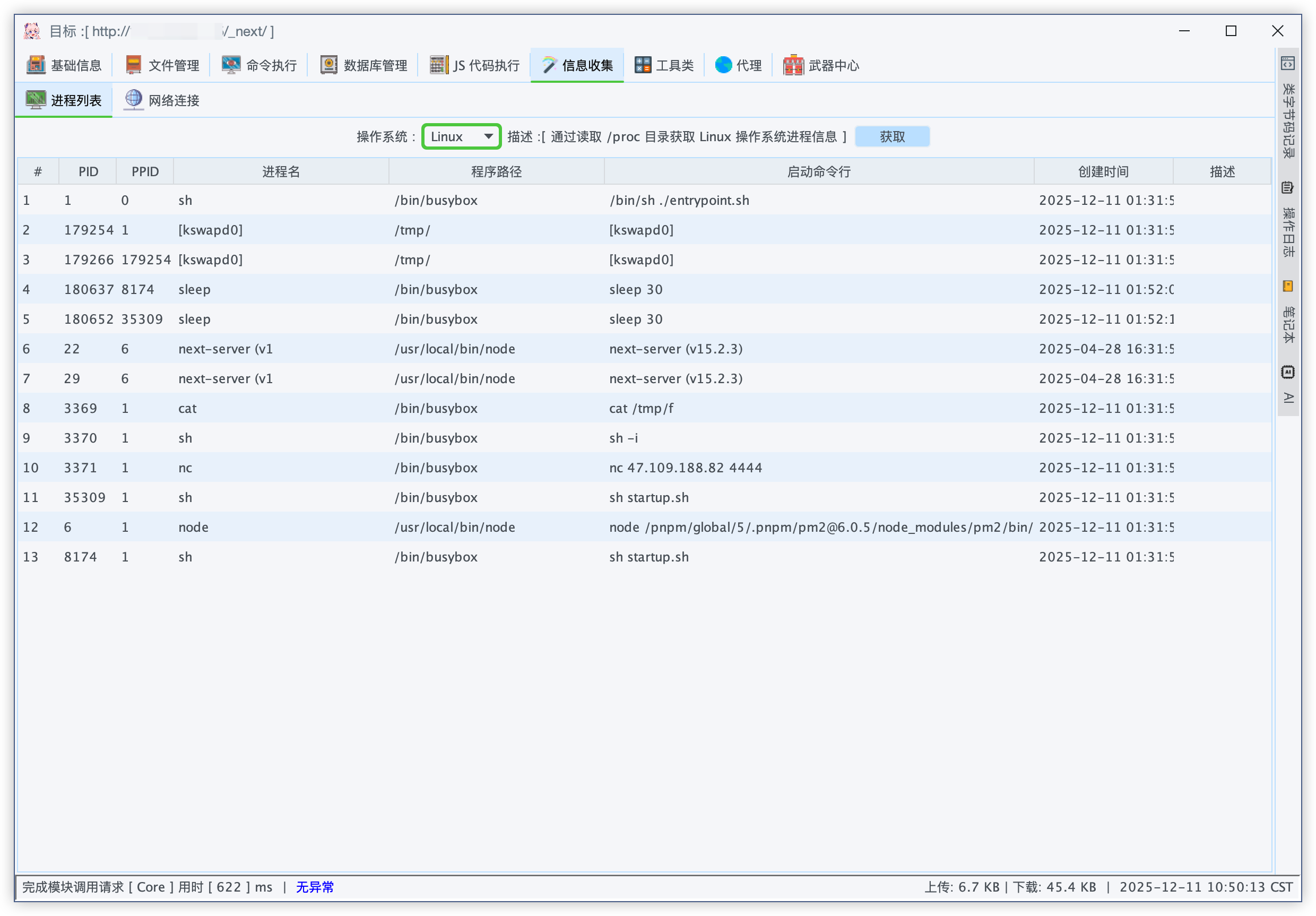Click the 获取 button
Viewport: 1316px width, 916px height.
point(891,136)
